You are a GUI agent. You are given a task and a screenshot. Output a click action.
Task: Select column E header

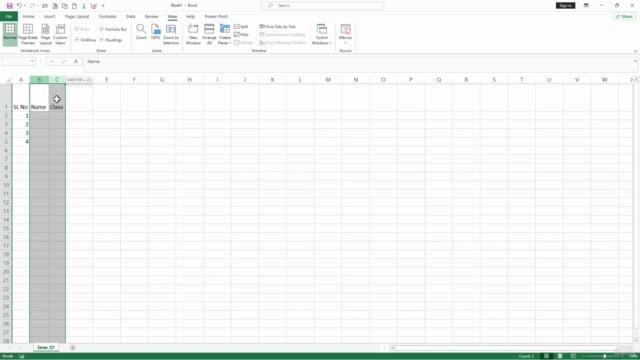click(107, 80)
